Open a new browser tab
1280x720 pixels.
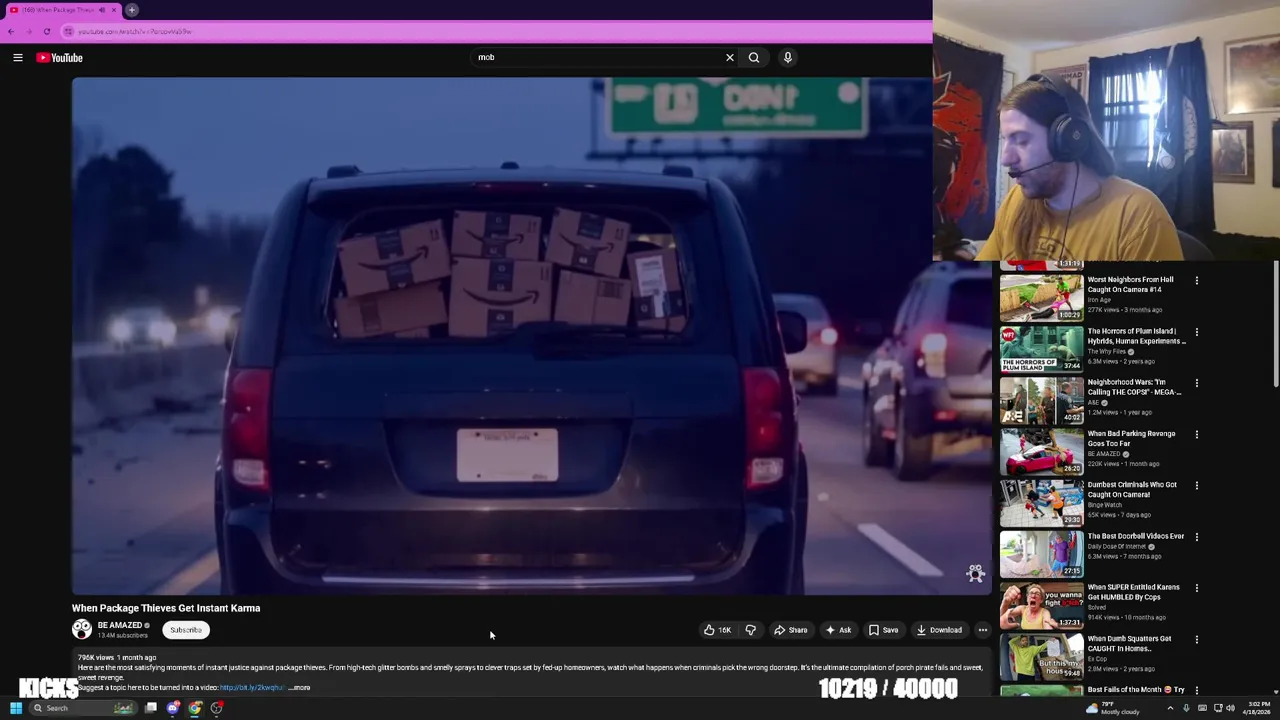(x=132, y=10)
